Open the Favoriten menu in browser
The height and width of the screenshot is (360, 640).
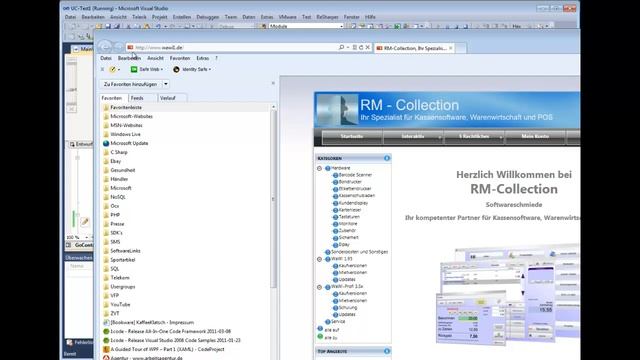(x=180, y=58)
